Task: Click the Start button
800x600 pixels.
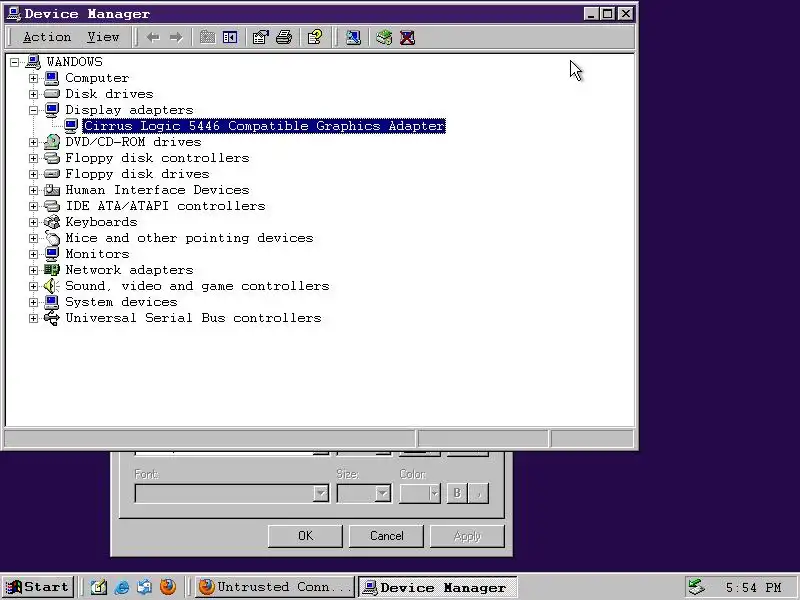Action: tap(38, 587)
